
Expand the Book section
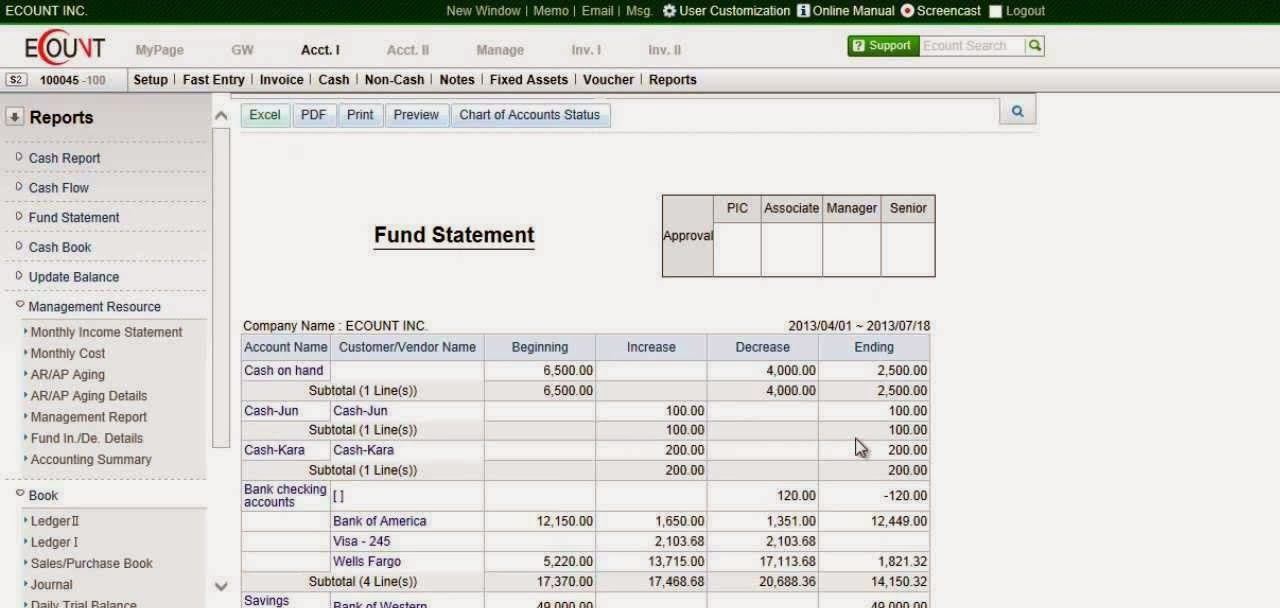pos(42,495)
